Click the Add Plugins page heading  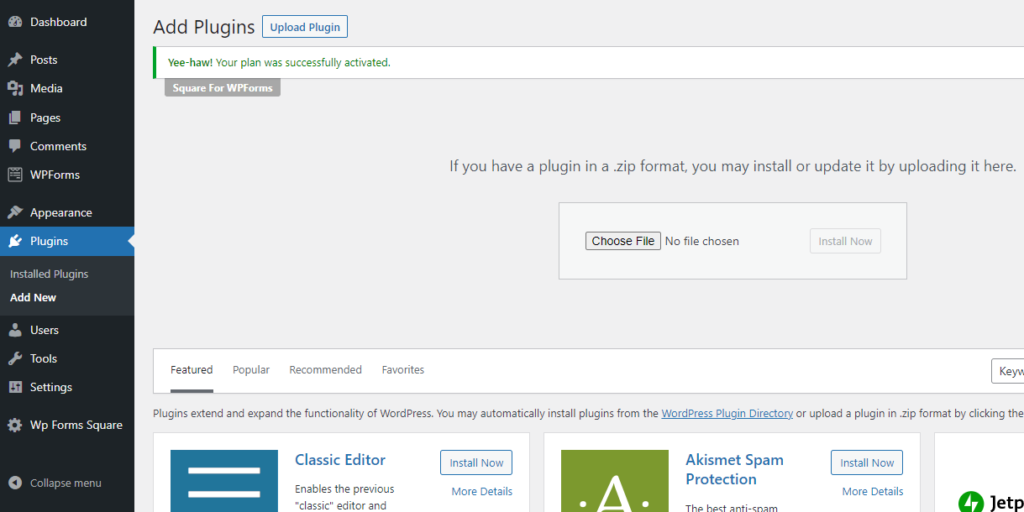point(204,27)
